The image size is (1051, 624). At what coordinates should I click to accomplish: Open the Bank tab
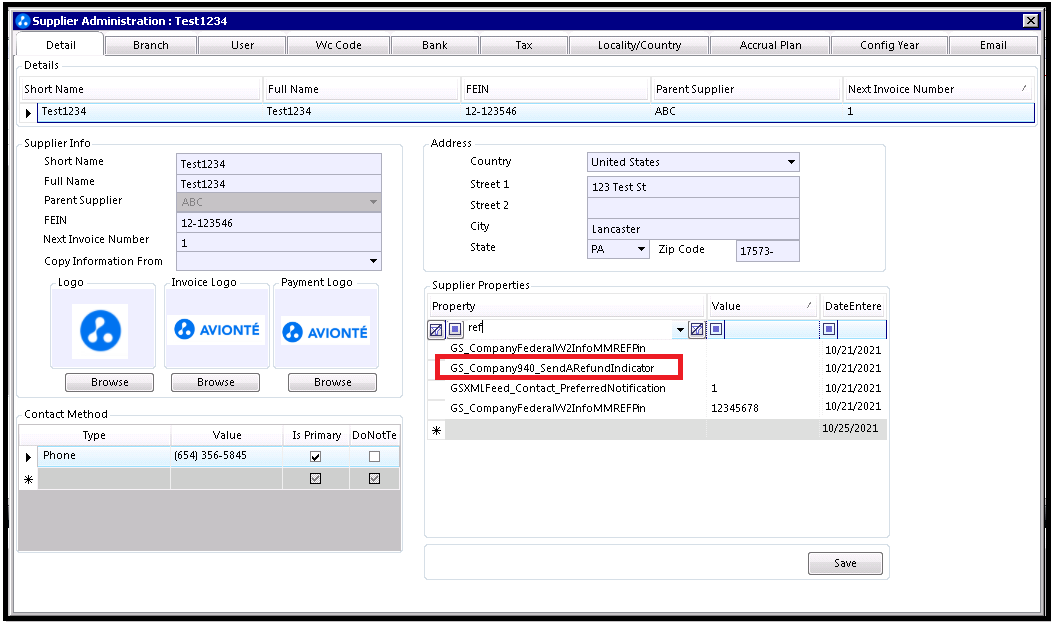[434, 46]
